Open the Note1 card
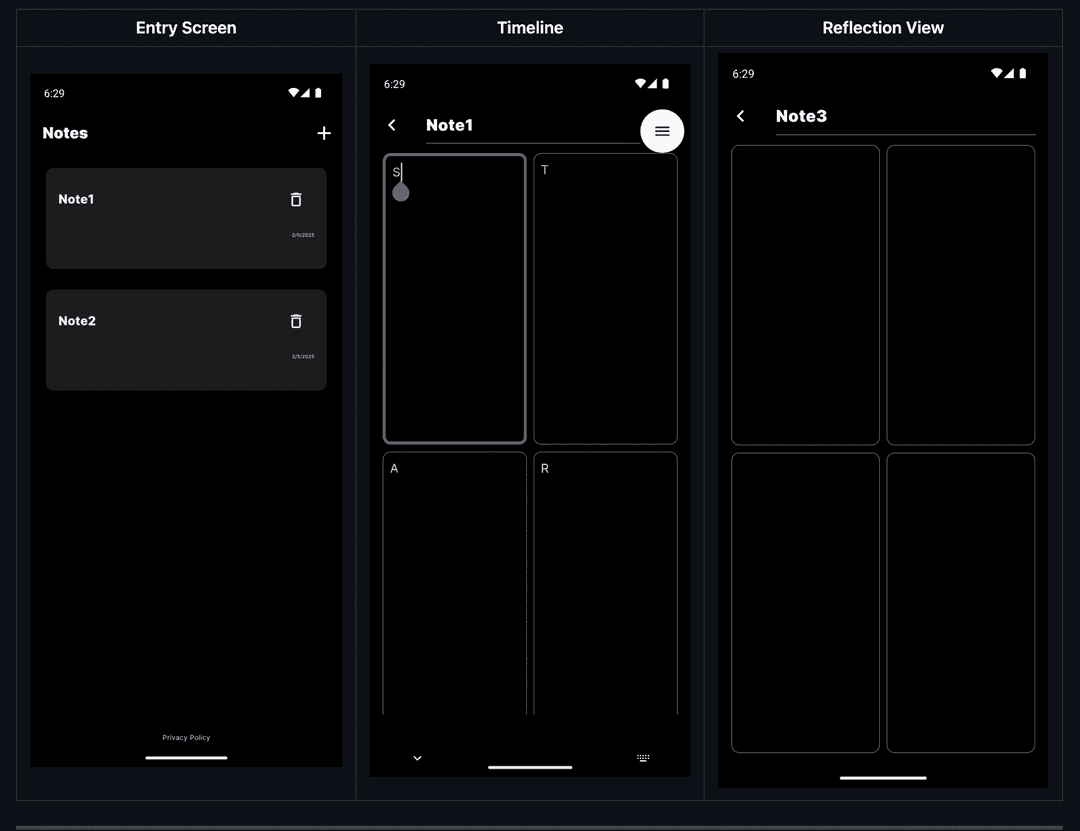Screen dimensions: 1080x831 click(186, 218)
